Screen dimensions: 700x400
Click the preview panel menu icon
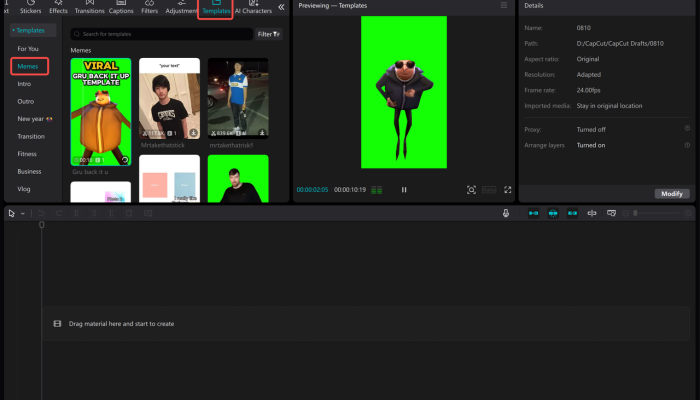(x=504, y=5)
